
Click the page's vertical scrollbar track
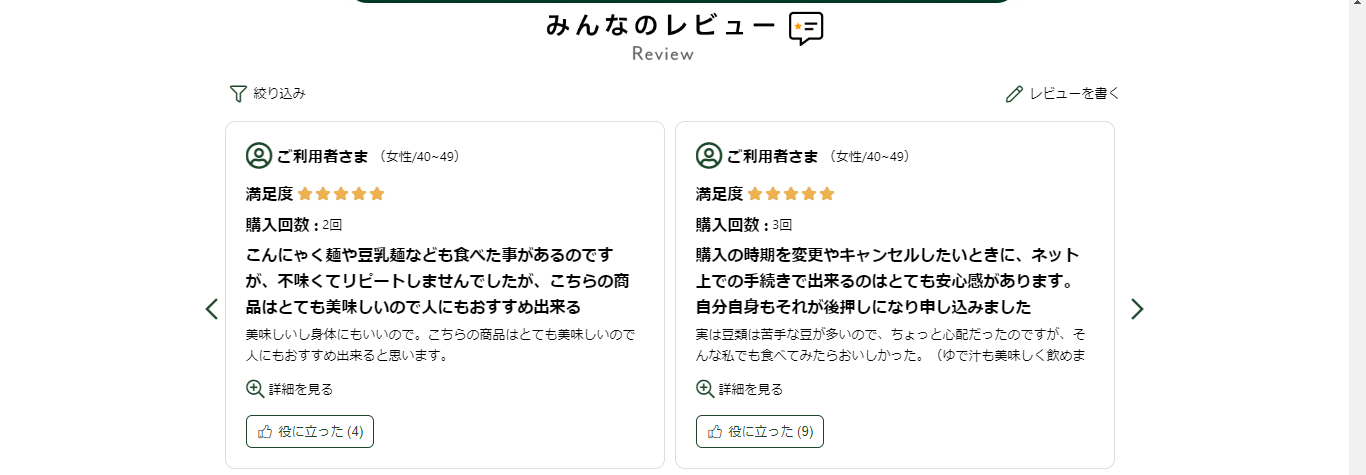(1357, 237)
